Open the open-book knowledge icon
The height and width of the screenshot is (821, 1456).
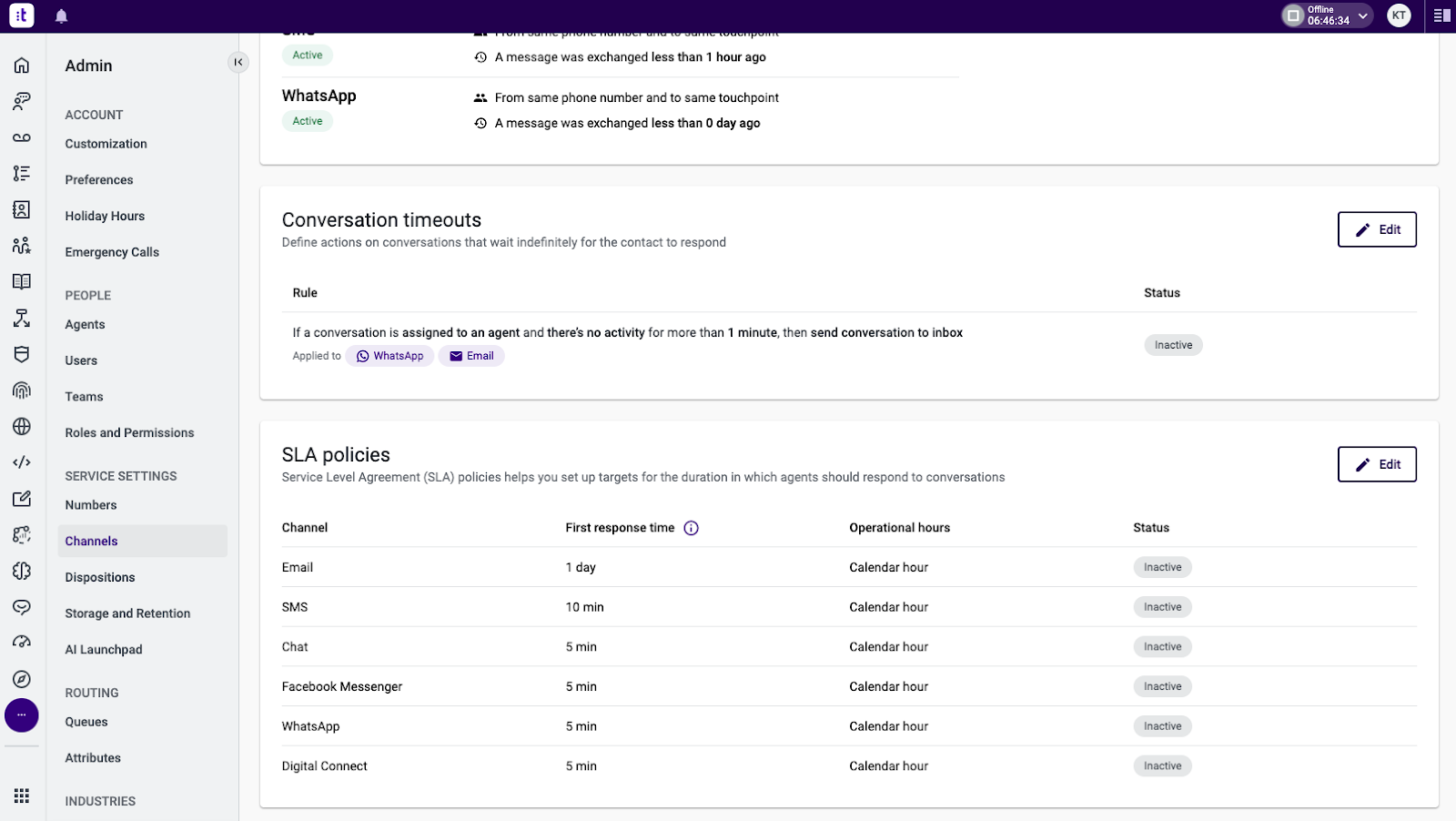(22, 281)
